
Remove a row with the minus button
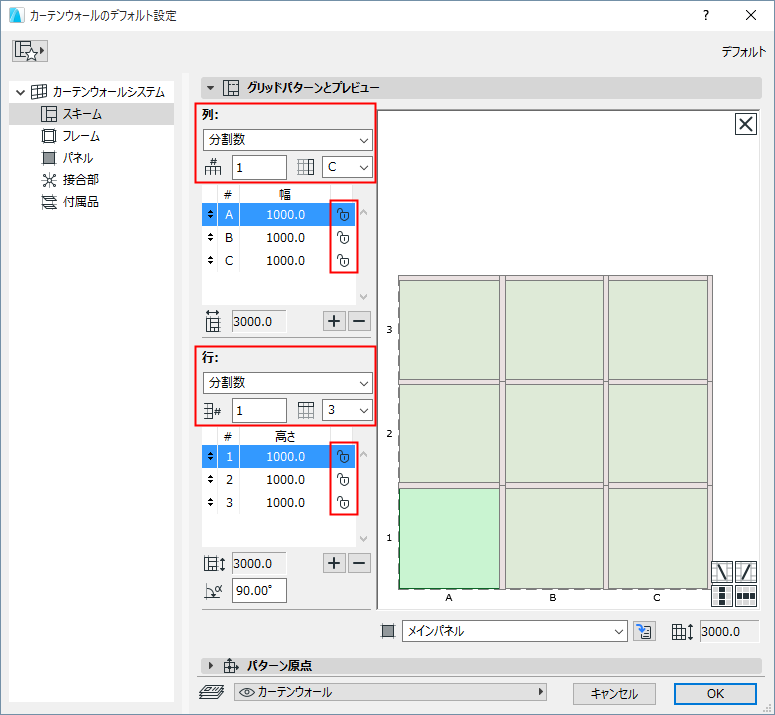pos(359,563)
